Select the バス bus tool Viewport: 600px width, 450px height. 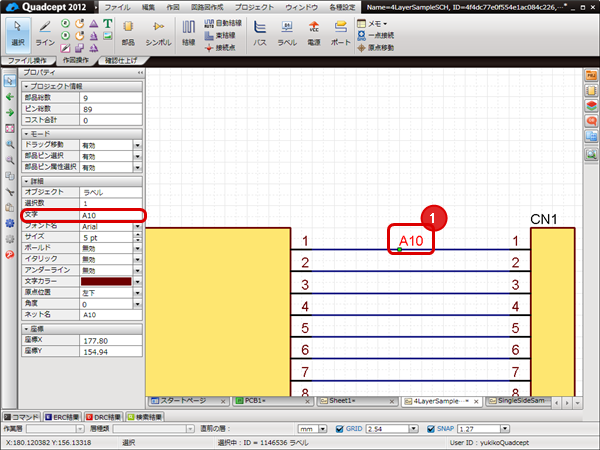[260, 34]
